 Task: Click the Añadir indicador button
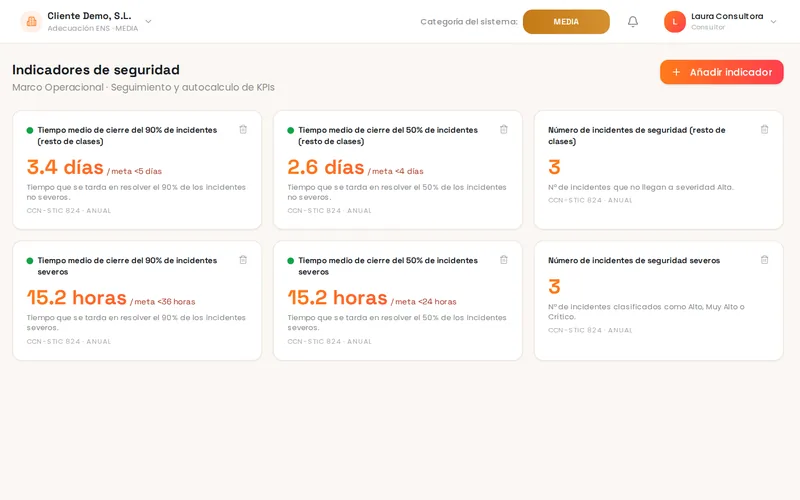pyautogui.click(x=721, y=72)
